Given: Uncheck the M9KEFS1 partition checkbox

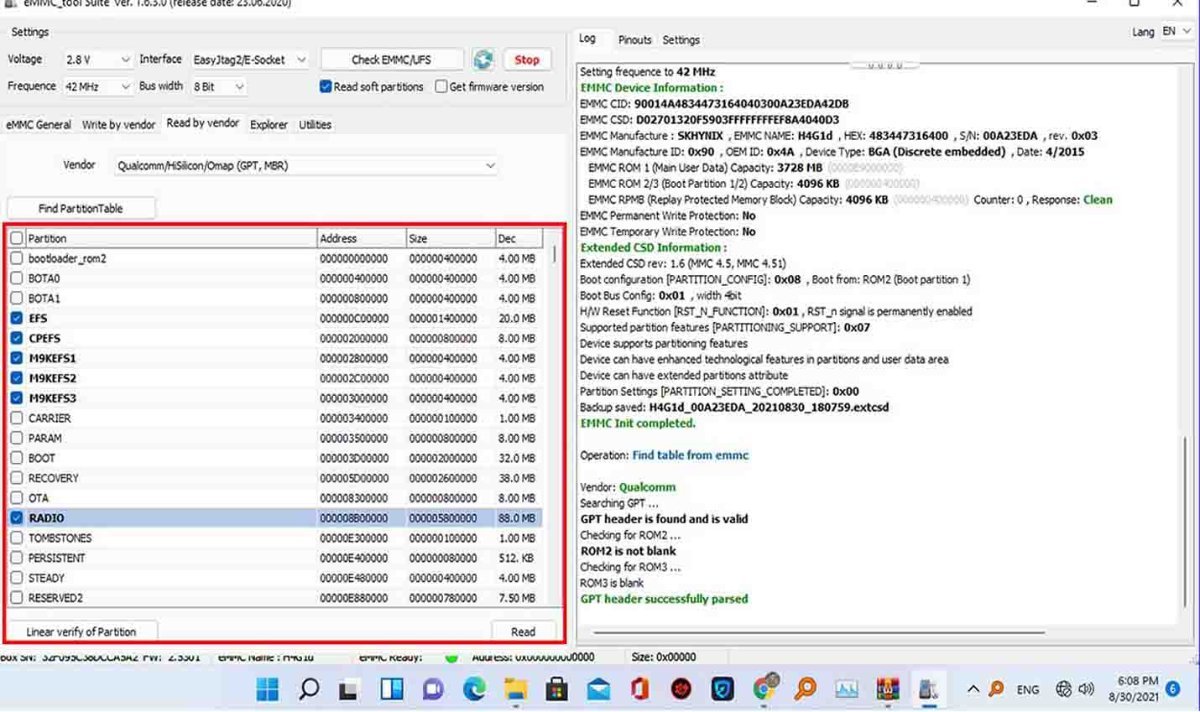Looking at the screenshot, I should click(x=17, y=358).
